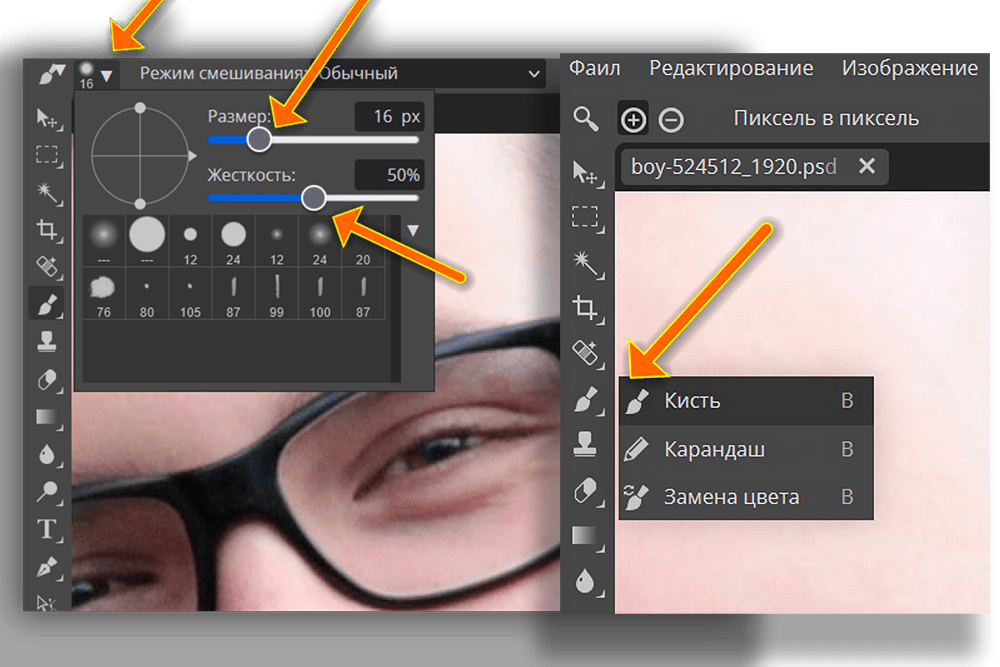Image resolution: width=1000 pixels, height=667 pixels.
Task: Select the Dodge tool in left toolbar
Action: pos(48,491)
